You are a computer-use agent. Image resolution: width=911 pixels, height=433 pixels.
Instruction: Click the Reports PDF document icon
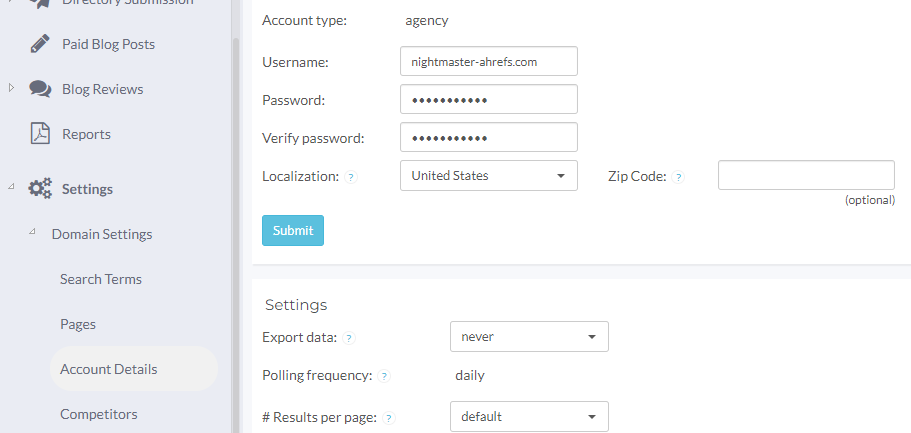[x=40, y=134]
